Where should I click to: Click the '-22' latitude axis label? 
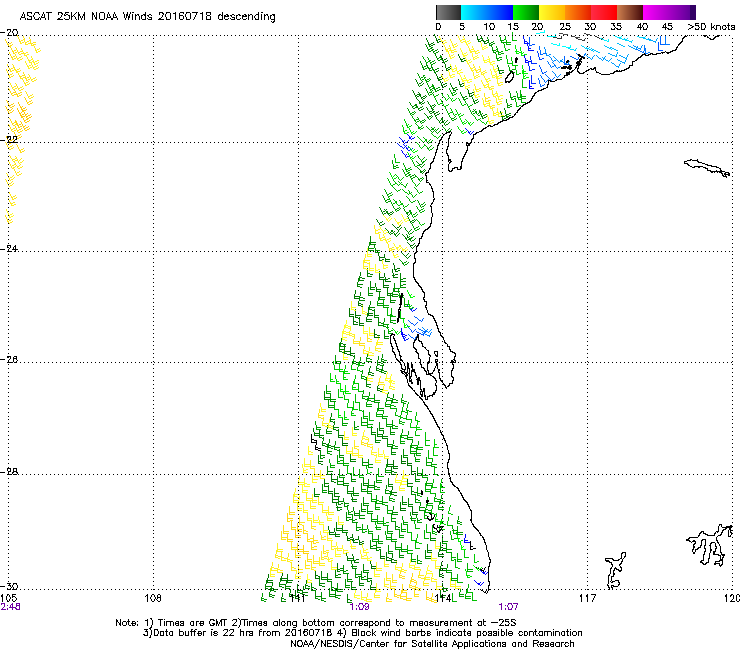pos(9,139)
